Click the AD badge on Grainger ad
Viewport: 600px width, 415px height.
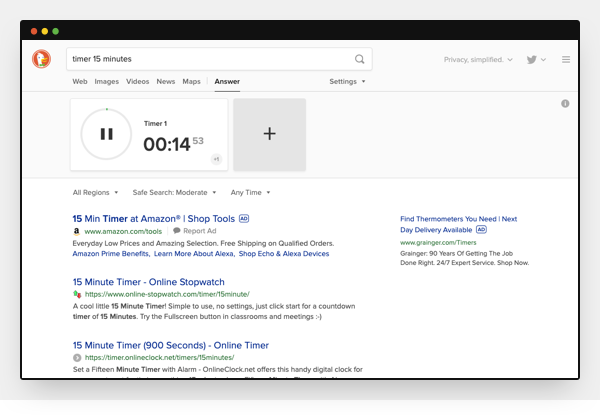(x=481, y=229)
